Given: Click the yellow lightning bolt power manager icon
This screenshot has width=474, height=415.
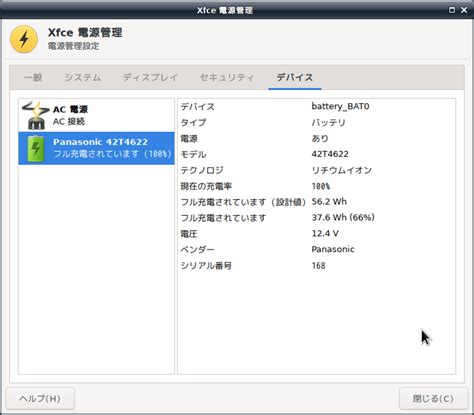Looking at the screenshot, I should click(24, 39).
